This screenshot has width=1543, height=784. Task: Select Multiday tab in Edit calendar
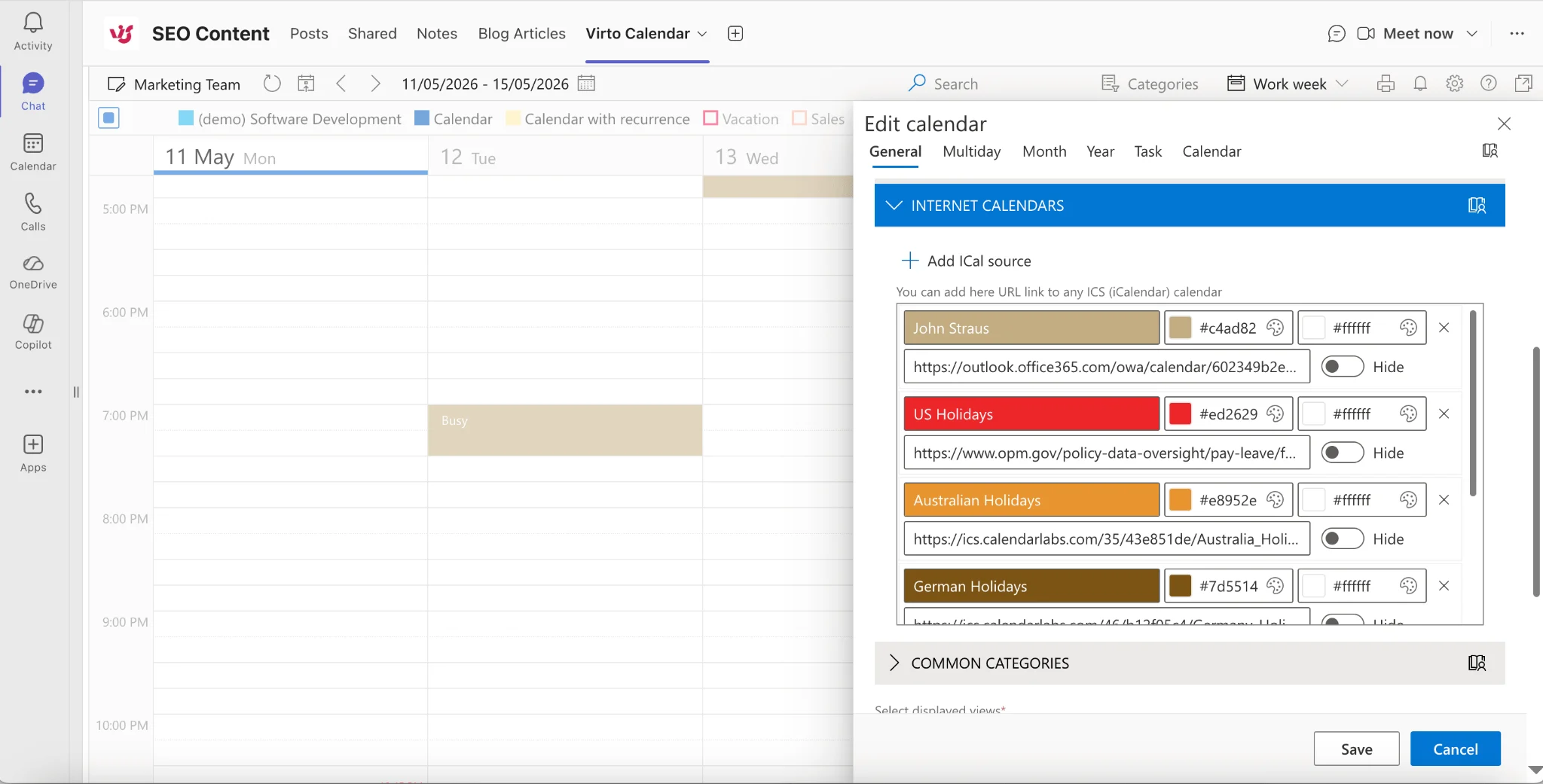(972, 151)
